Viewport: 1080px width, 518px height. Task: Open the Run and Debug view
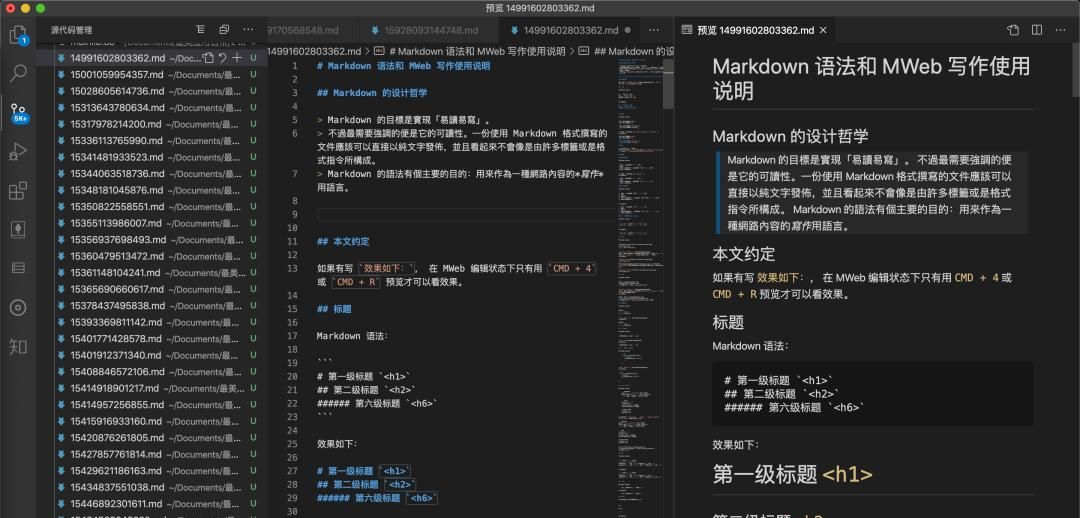point(18,152)
